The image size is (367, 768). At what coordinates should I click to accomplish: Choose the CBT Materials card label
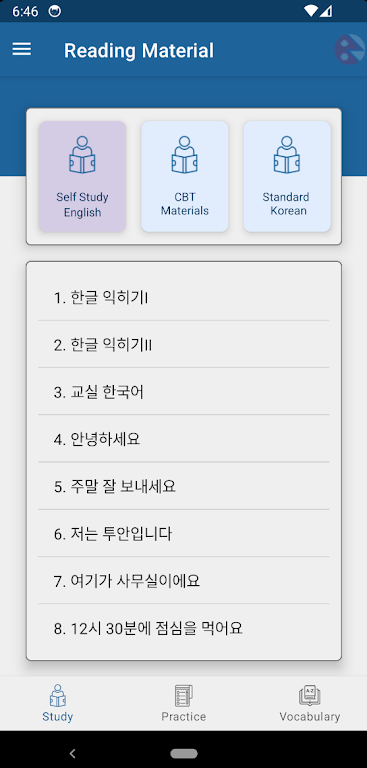point(185,204)
